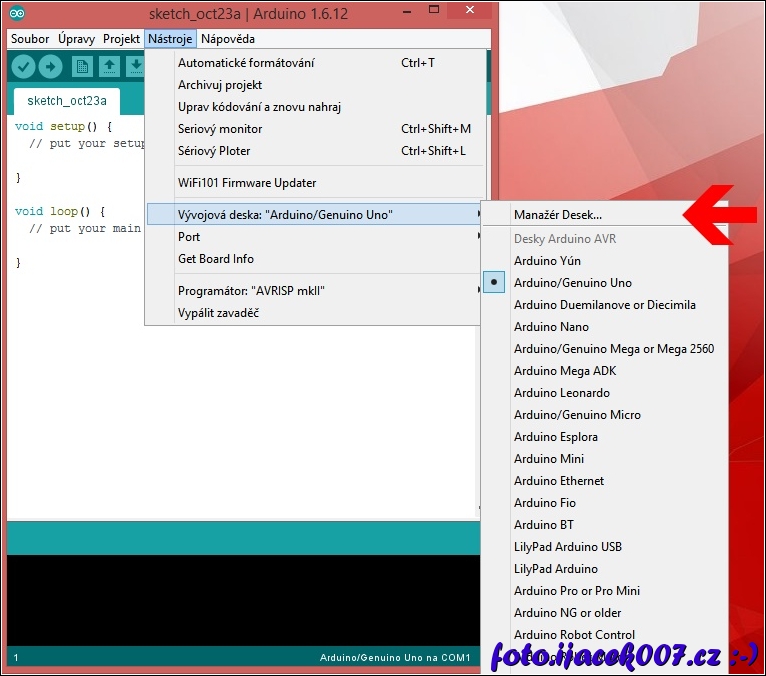Select the Arduino/Genuino Uno radio option
766x676 pixels.
pos(572,283)
